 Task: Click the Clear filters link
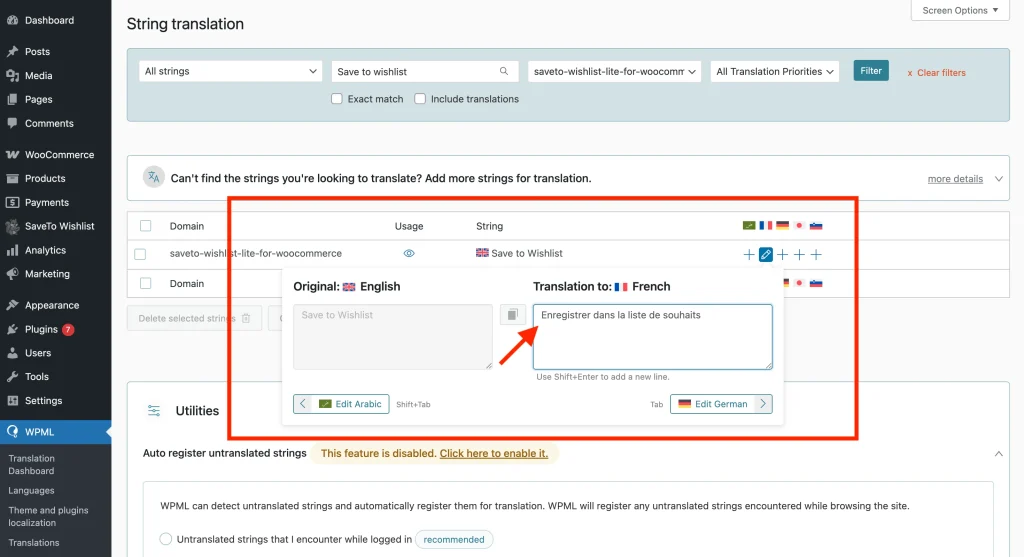936,73
